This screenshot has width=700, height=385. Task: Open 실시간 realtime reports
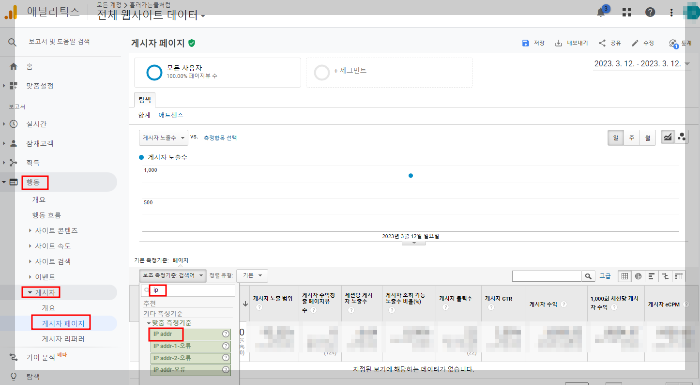tap(36, 124)
